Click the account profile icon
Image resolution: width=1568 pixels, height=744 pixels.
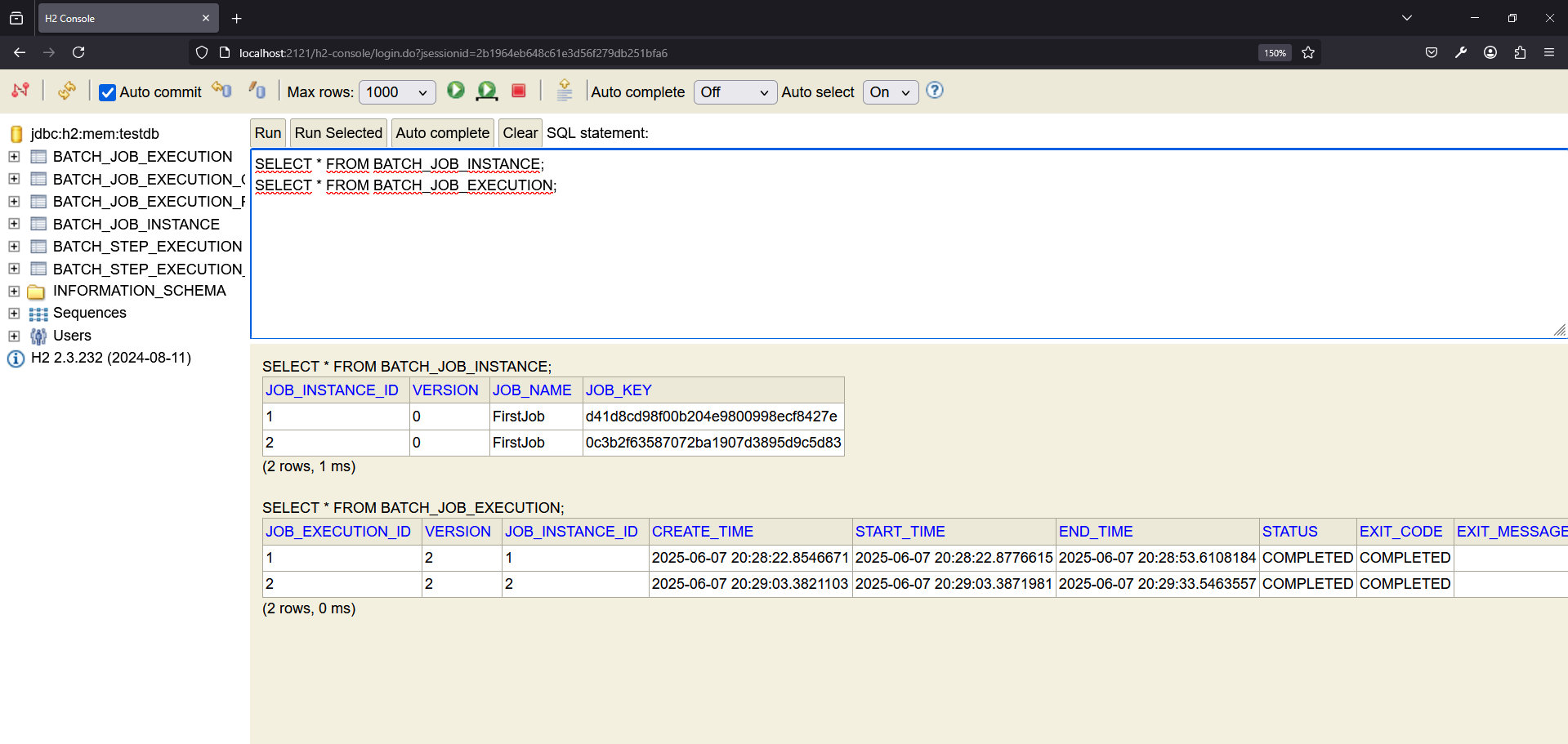tap(1490, 52)
